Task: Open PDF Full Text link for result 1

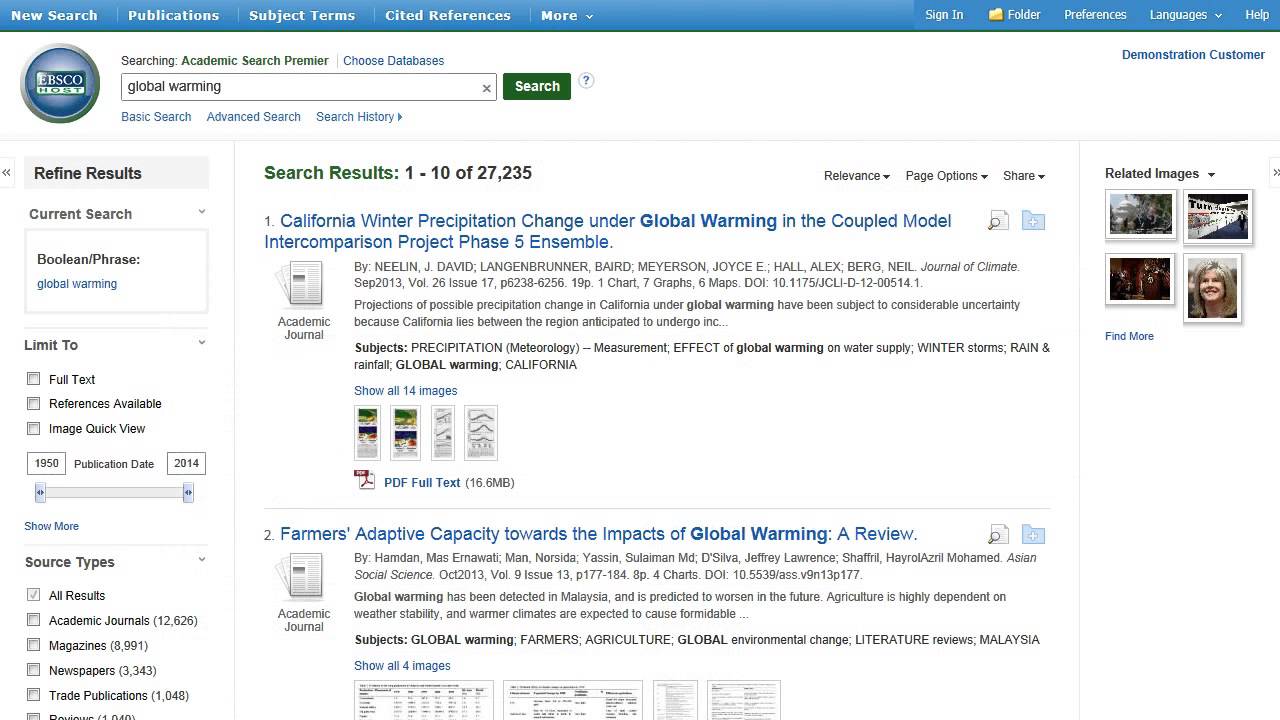Action: [422, 483]
